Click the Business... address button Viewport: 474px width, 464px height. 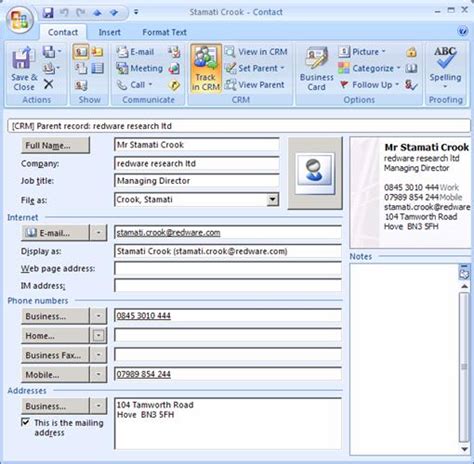55,406
